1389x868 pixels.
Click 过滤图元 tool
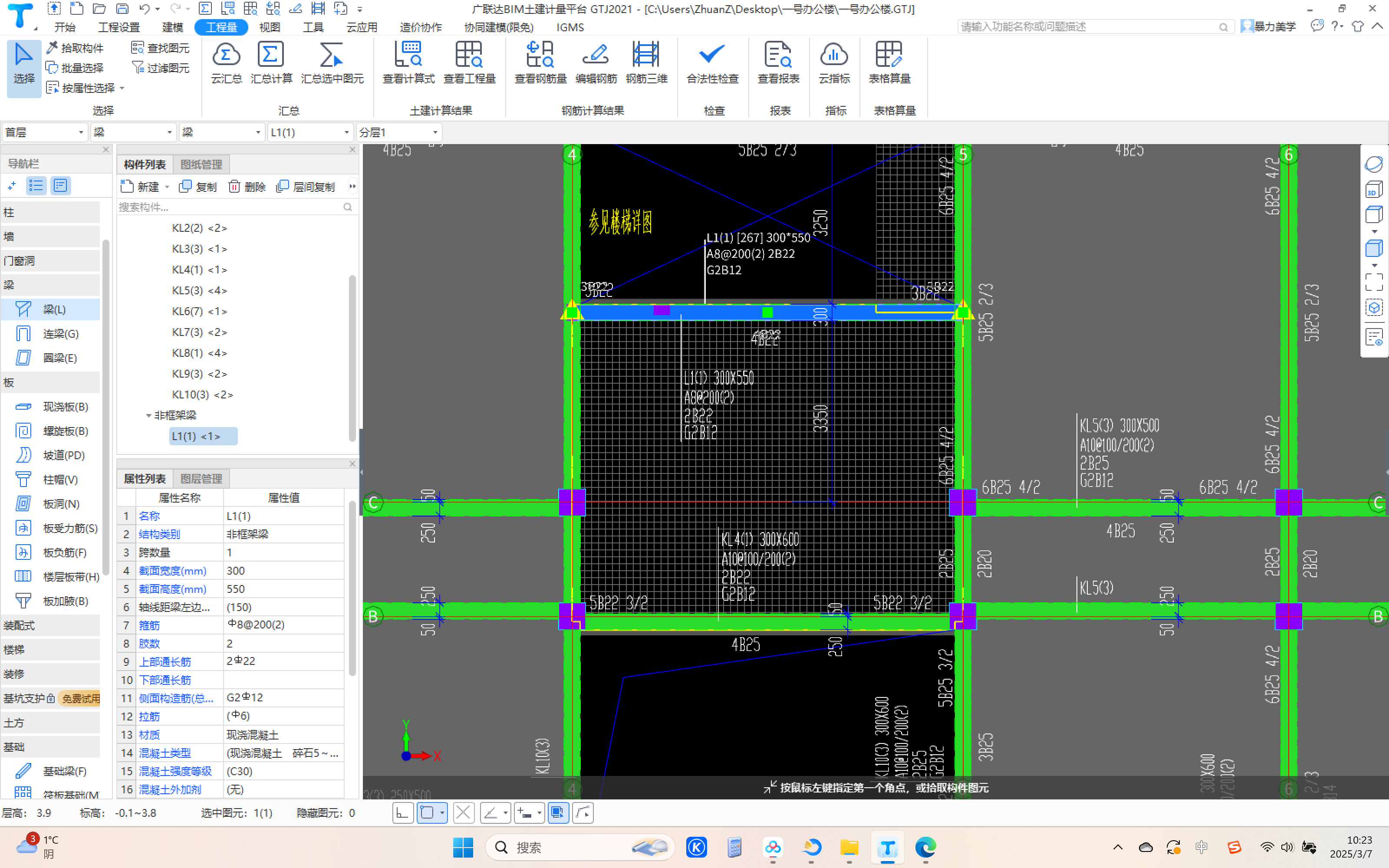point(161,68)
